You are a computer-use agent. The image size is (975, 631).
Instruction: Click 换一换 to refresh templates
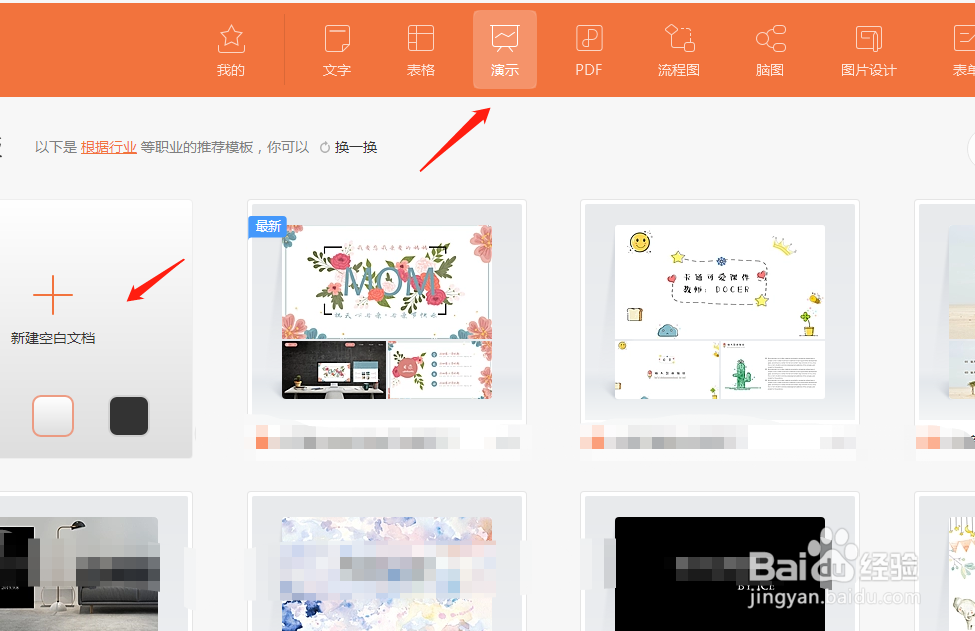[356, 147]
